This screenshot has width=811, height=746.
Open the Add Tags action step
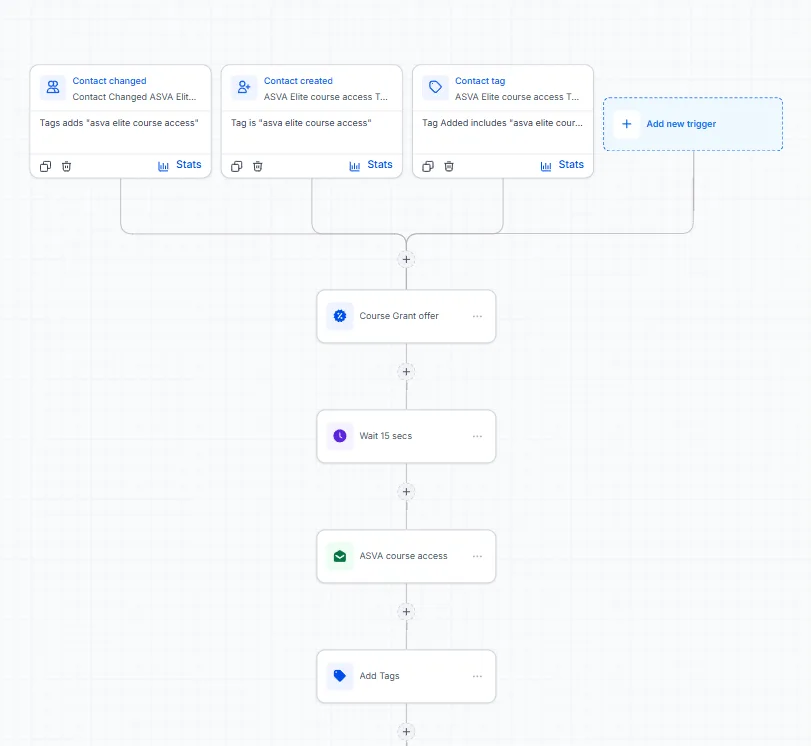[x=406, y=676]
